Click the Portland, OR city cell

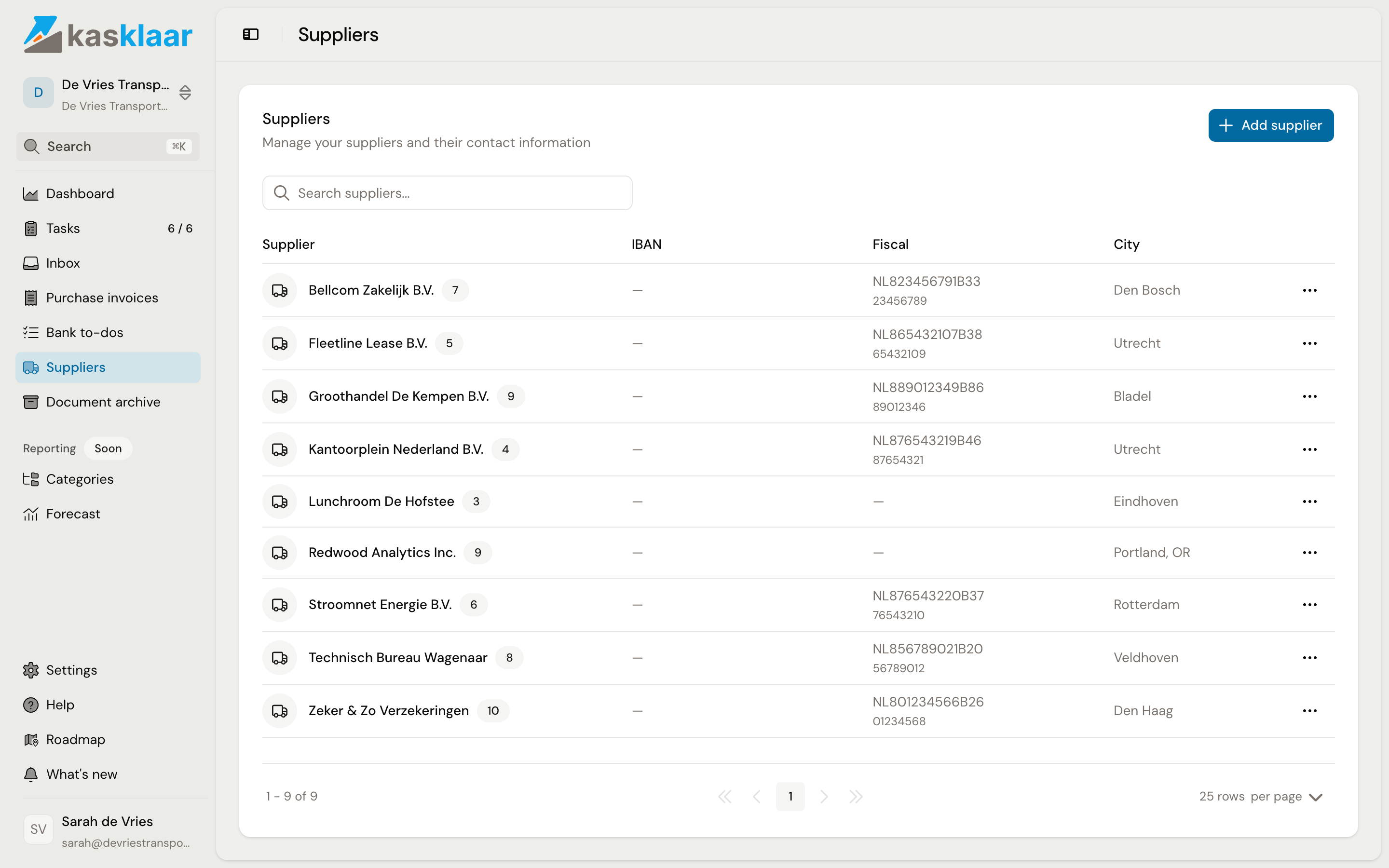tap(1151, 553)
